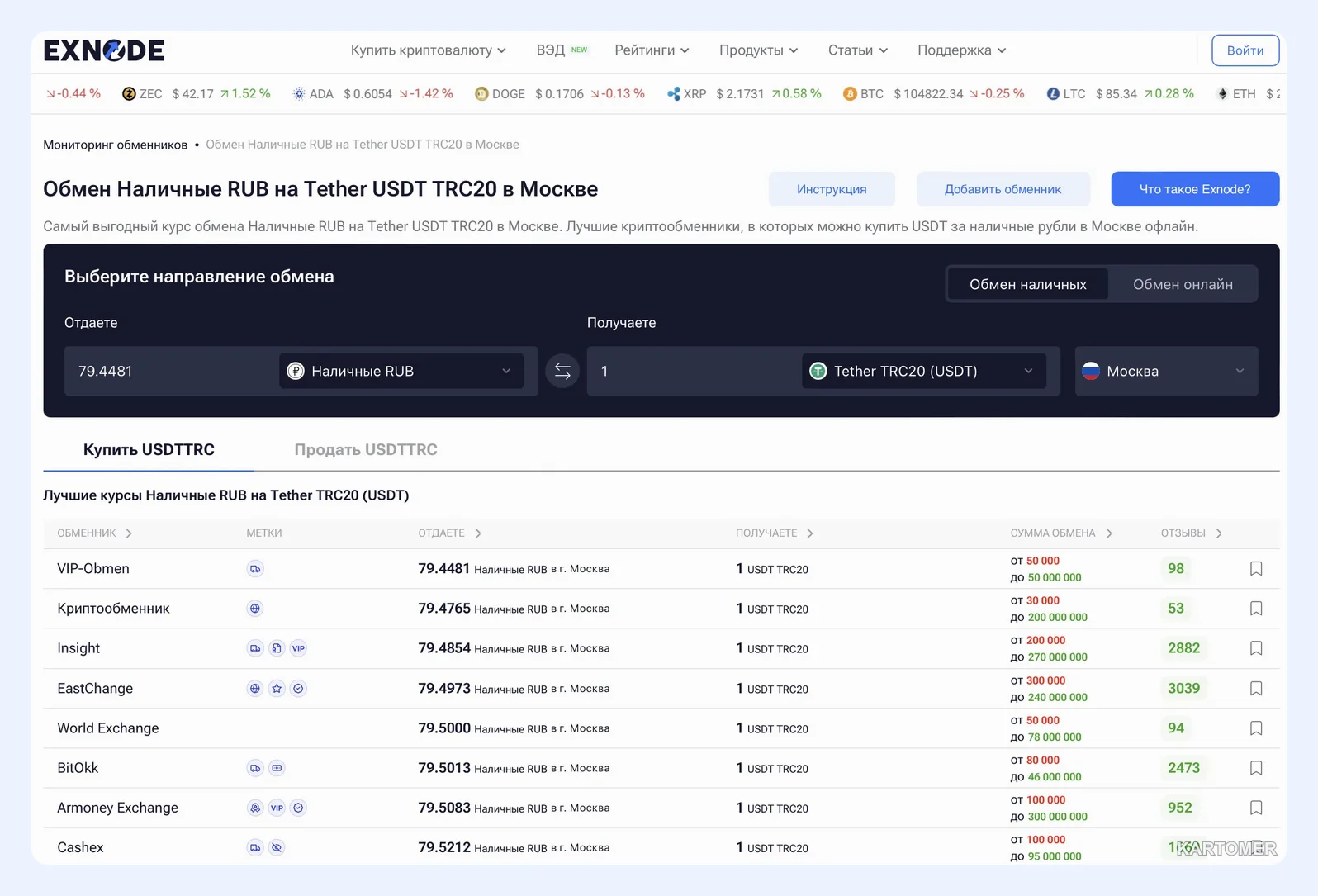Switch to Обмен наличных mode

tap(1027, 284)
